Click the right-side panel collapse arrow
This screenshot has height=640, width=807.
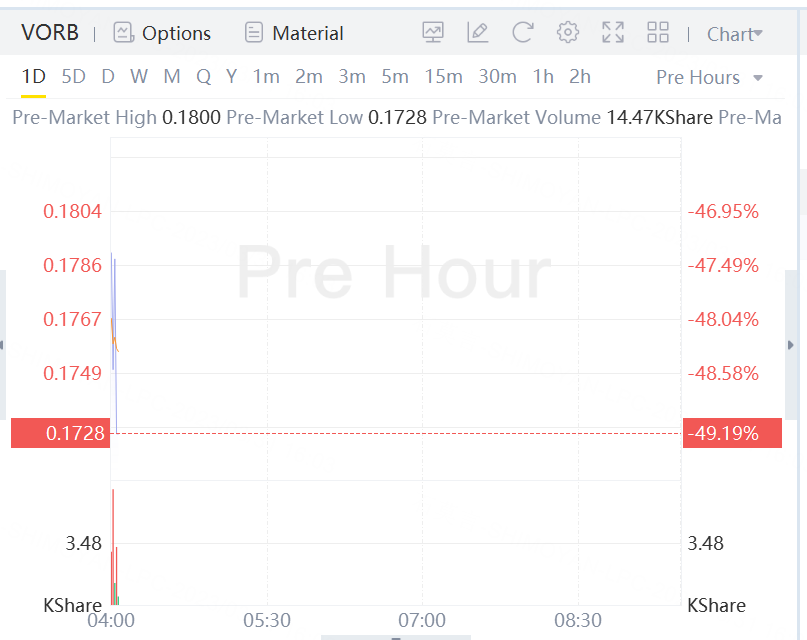pyautogui.click(x=791, y=345)
